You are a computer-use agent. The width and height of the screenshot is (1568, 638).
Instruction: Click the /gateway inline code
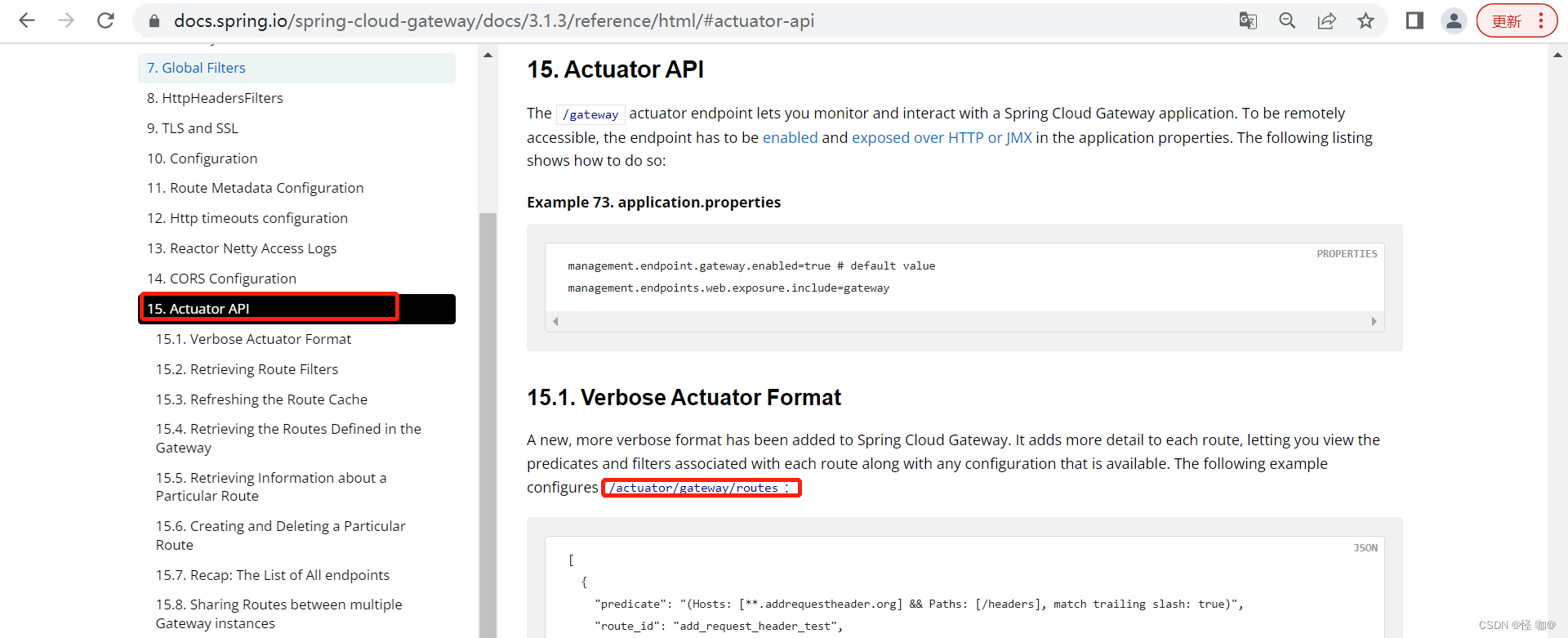click(590, 114)
